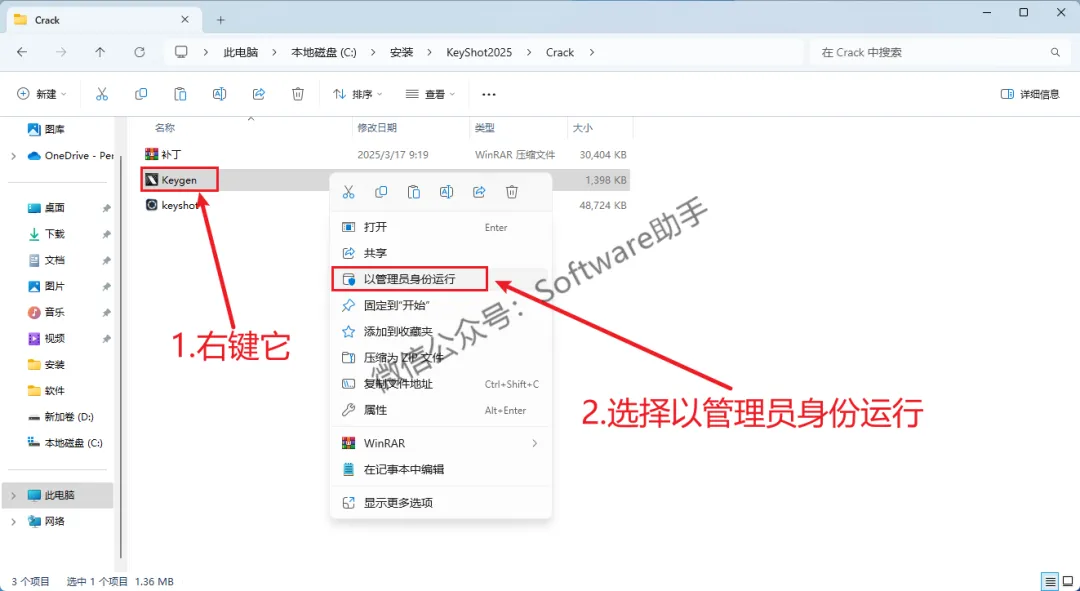The width and height of the screenshot is (1080, 591).
Task: Choose 固定到"开始" in the context menu
Action: (441, 305)
